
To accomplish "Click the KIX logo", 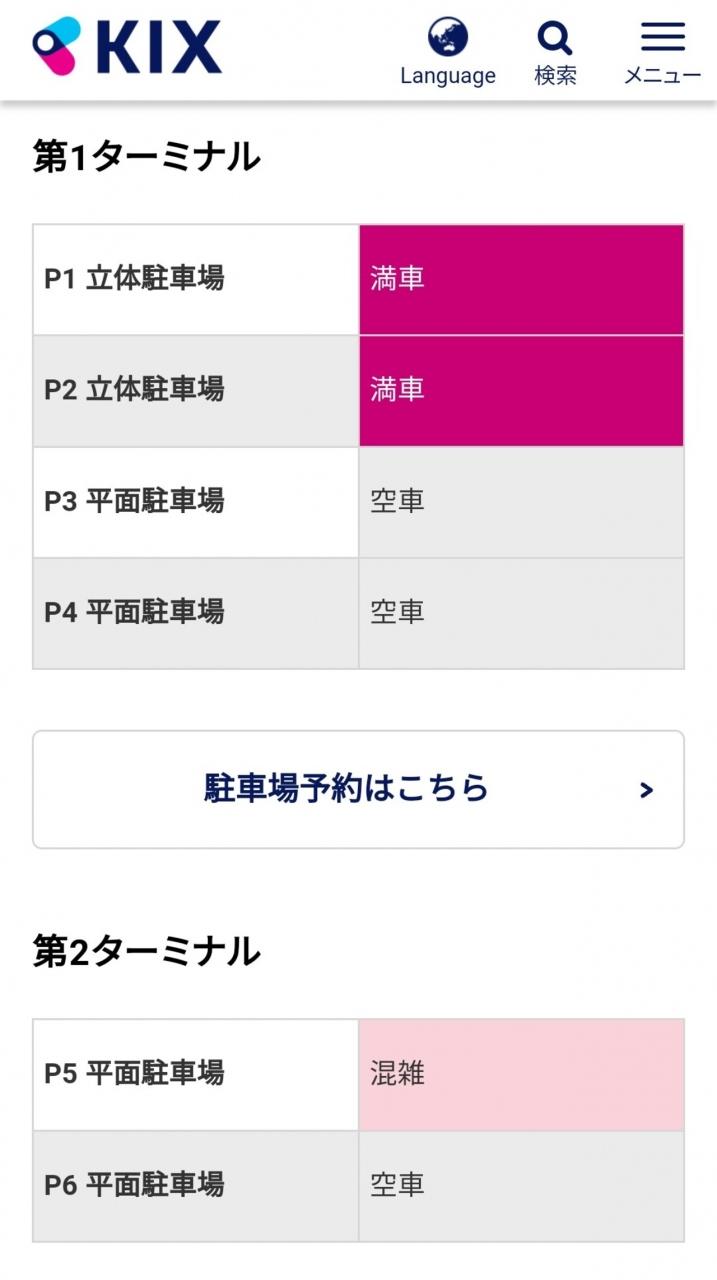I will 127,46.
